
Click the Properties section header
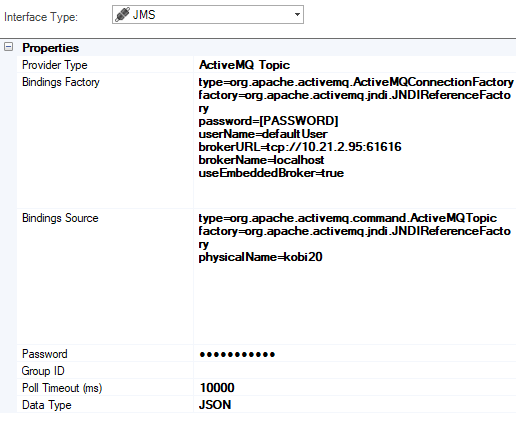click(x=50, y=48)
